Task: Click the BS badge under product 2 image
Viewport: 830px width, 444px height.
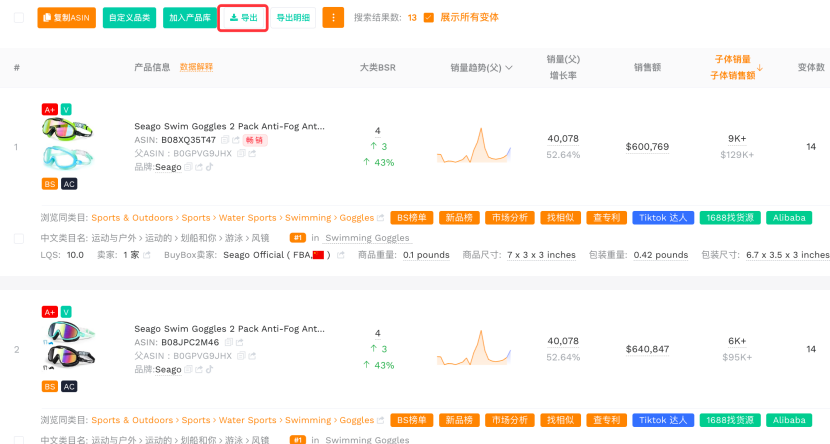Action: 50,386
